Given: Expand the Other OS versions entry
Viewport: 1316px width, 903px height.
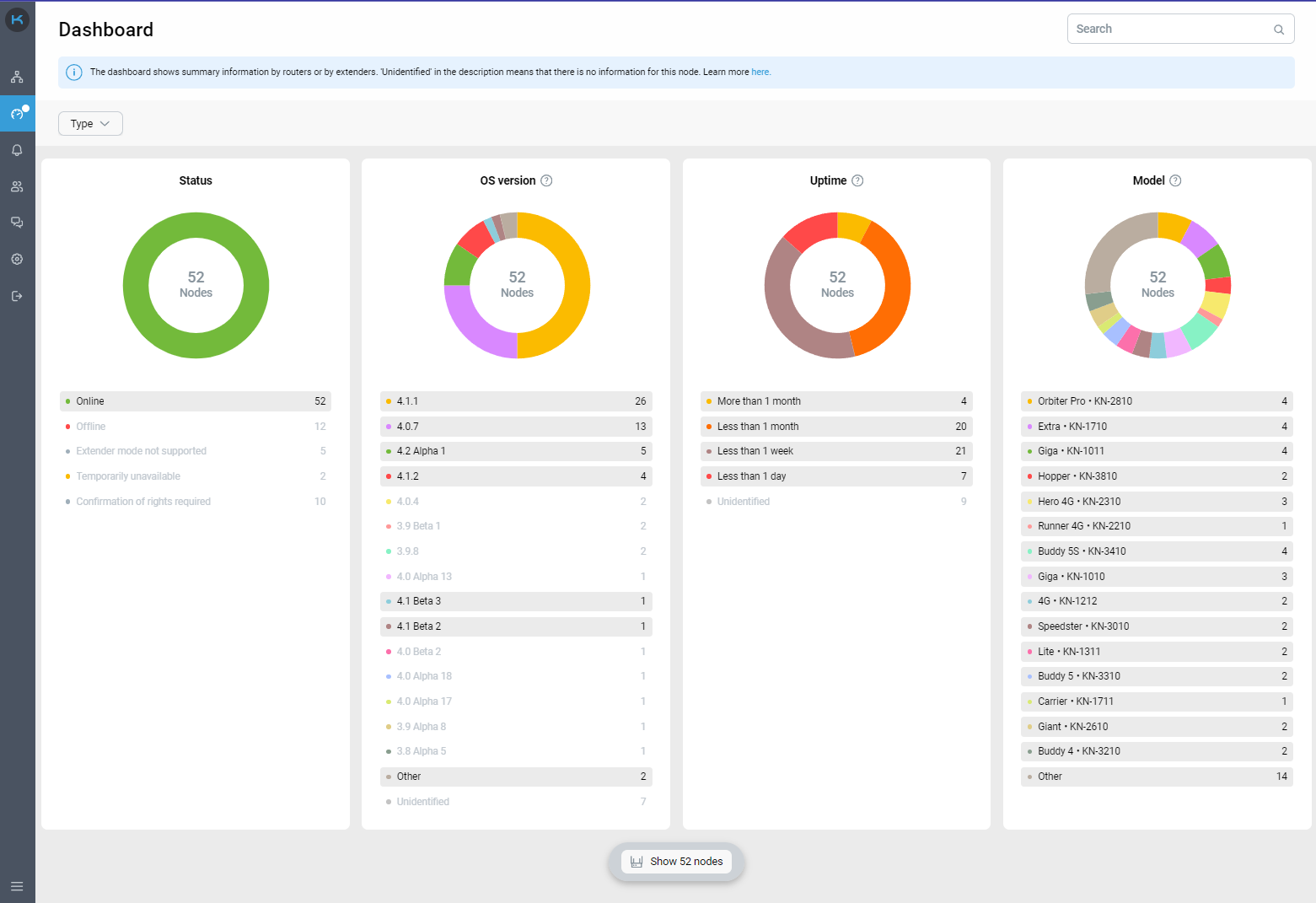Looking at the screenshot, I should (516, 776).
